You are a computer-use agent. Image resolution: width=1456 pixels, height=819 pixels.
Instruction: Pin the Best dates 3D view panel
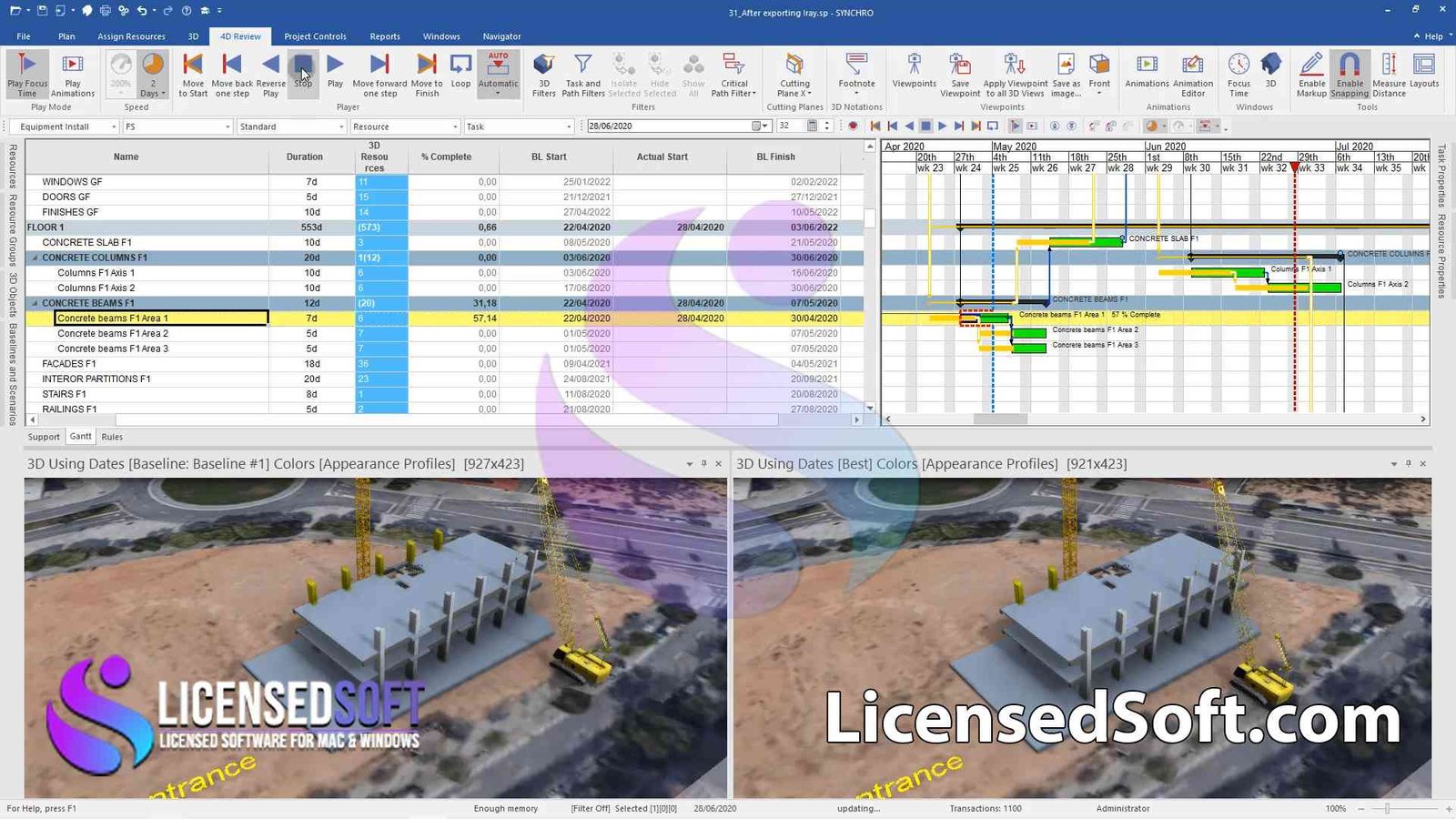click(x=1408, y=464)
